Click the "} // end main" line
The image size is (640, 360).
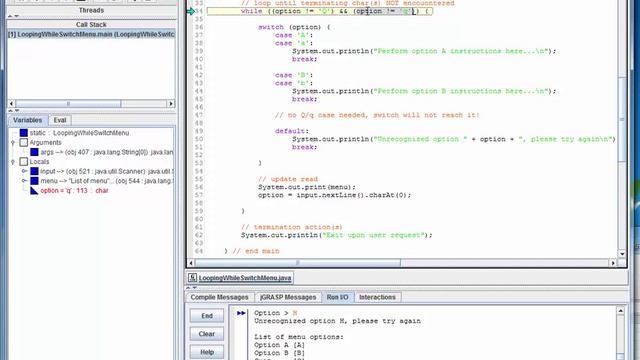click(x=252, y=251)
